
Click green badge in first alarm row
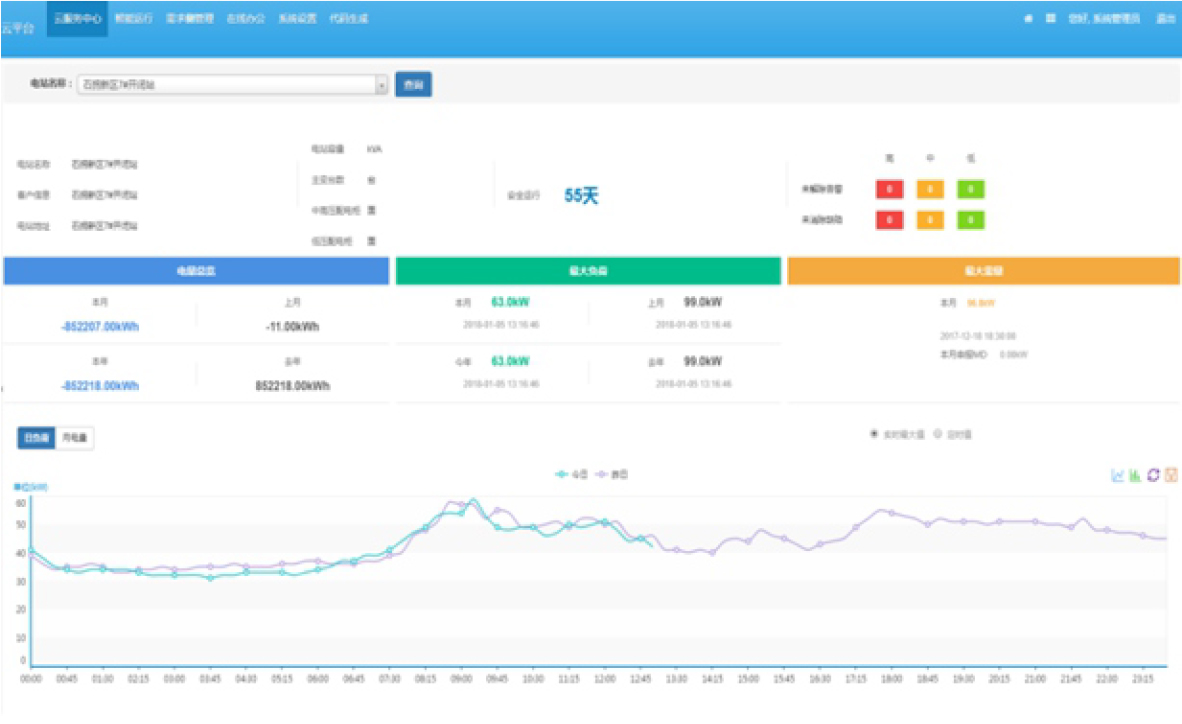[x=971, y=189]
